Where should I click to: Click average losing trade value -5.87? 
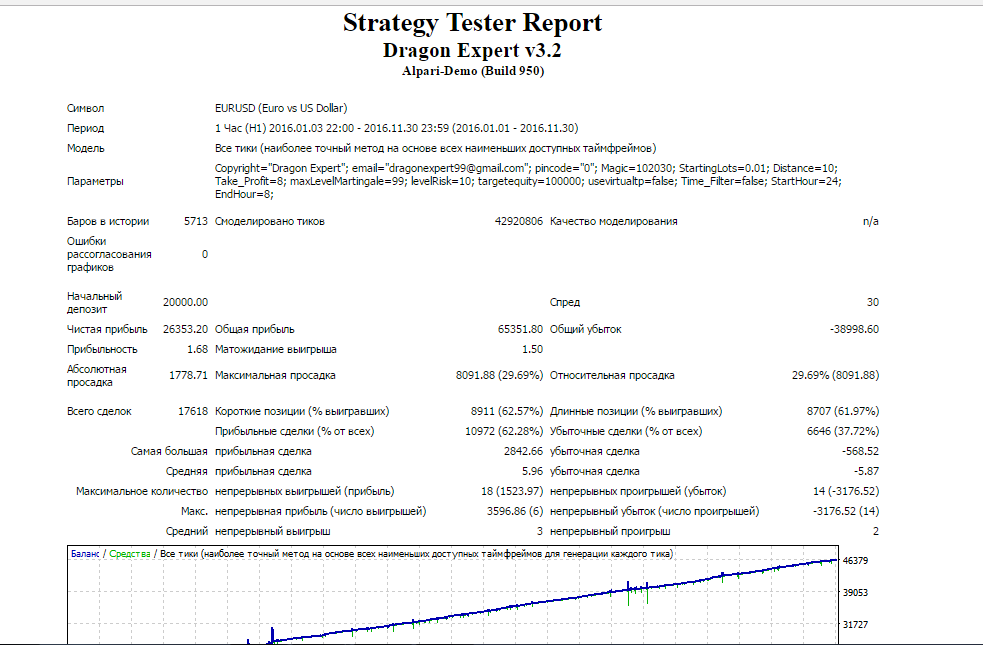(x=866, y=471)
